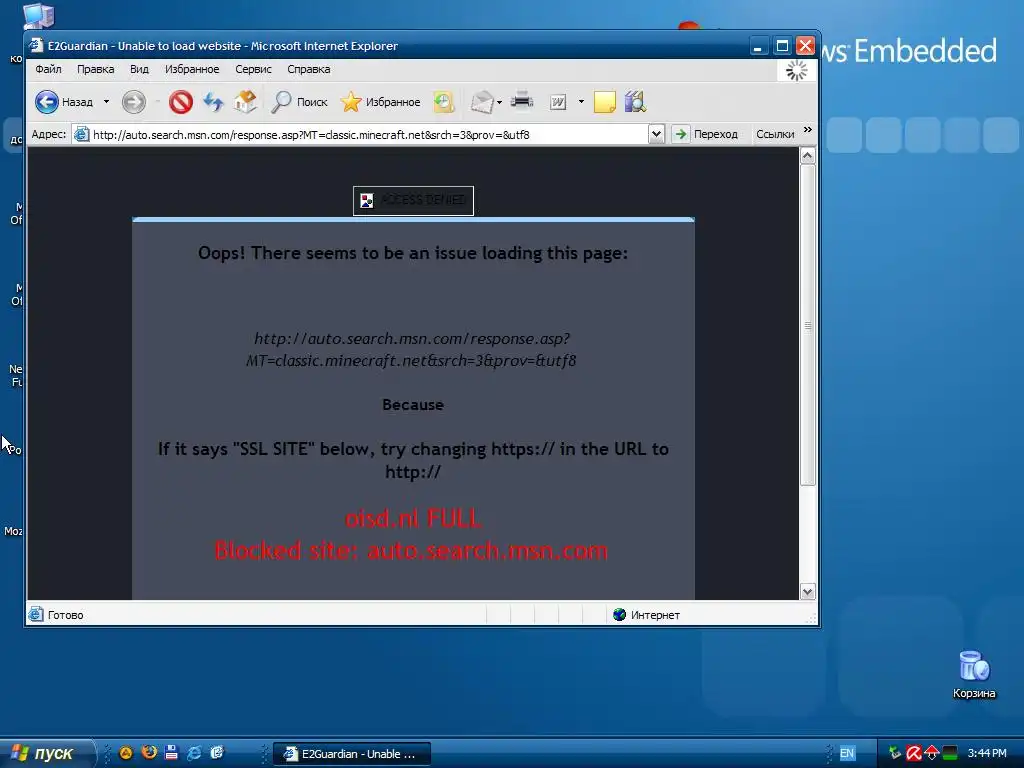Click the grey Forward arrow button
The width and height of the screenshot is (1024, 768).
click(x=134, y=102)
